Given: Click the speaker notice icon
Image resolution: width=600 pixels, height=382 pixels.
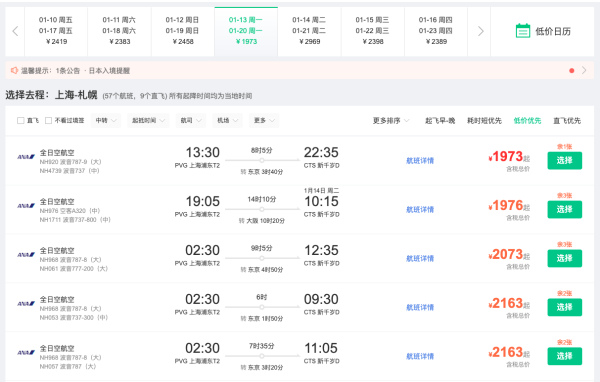Looking at the screenshot, I should [x=14, y=70].
